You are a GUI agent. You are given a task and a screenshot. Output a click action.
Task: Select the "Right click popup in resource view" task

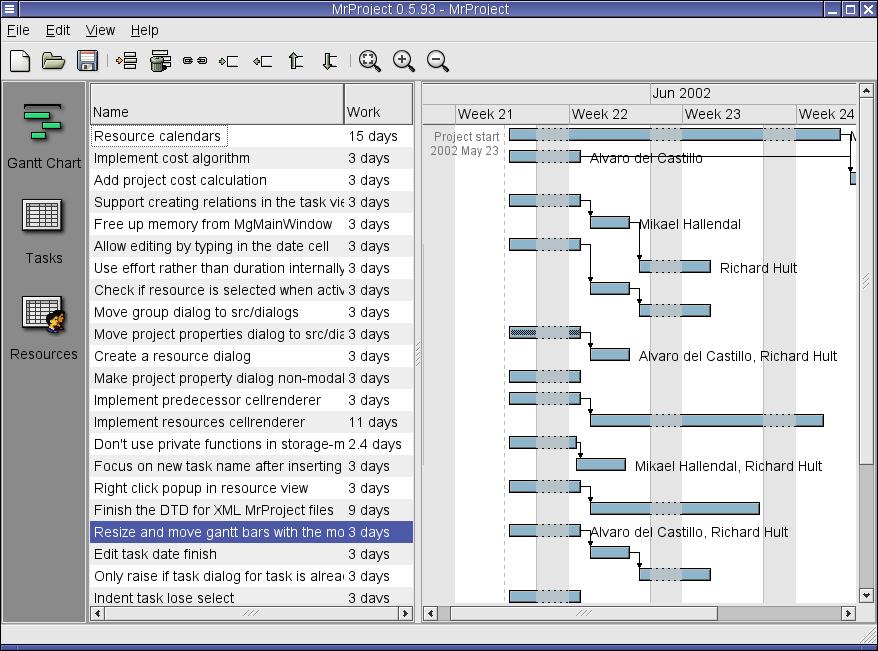(251, 488)
